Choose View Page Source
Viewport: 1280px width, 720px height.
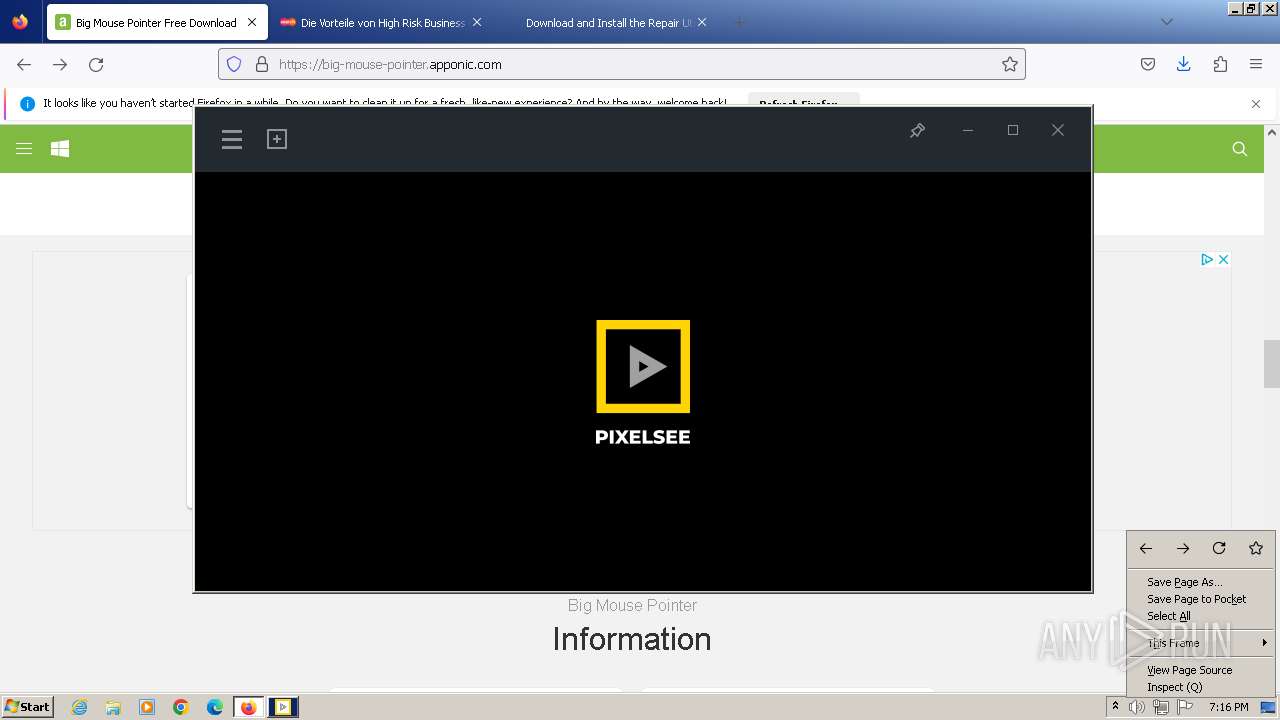[1200, 670]
